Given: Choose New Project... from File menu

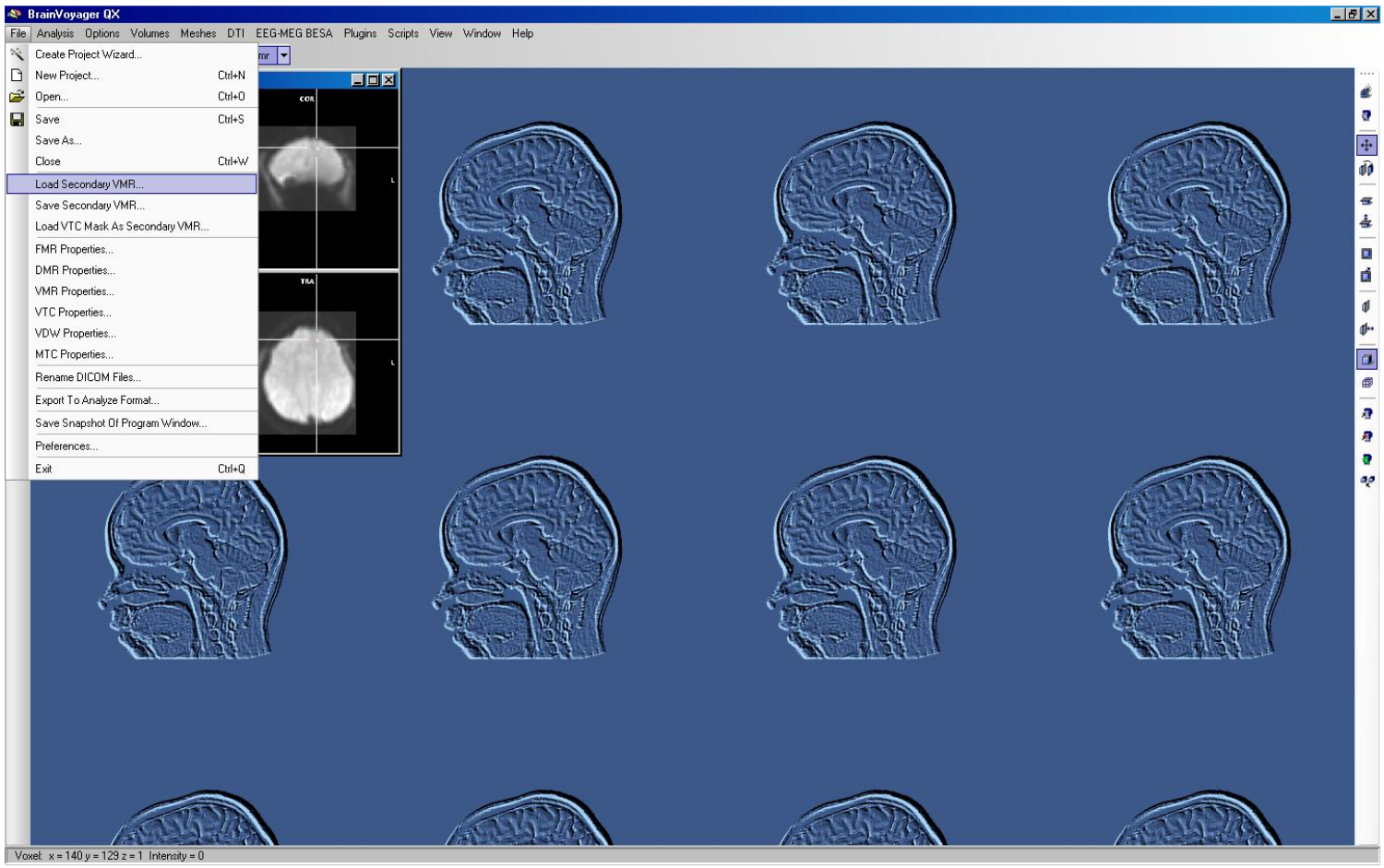Looking at the screenshot, I should point(131,76).
